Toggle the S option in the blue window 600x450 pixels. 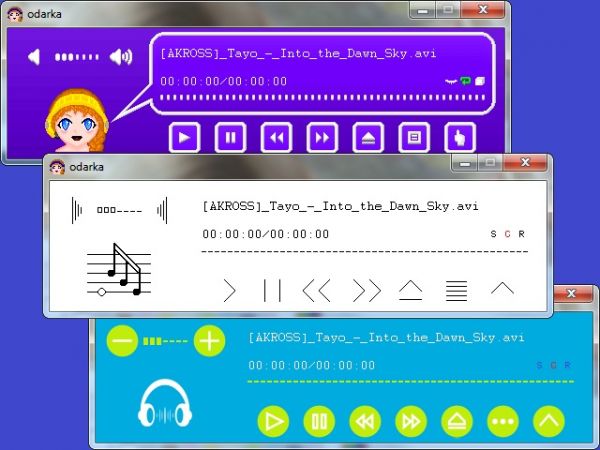pyautogui.click(x=539, y=365)
